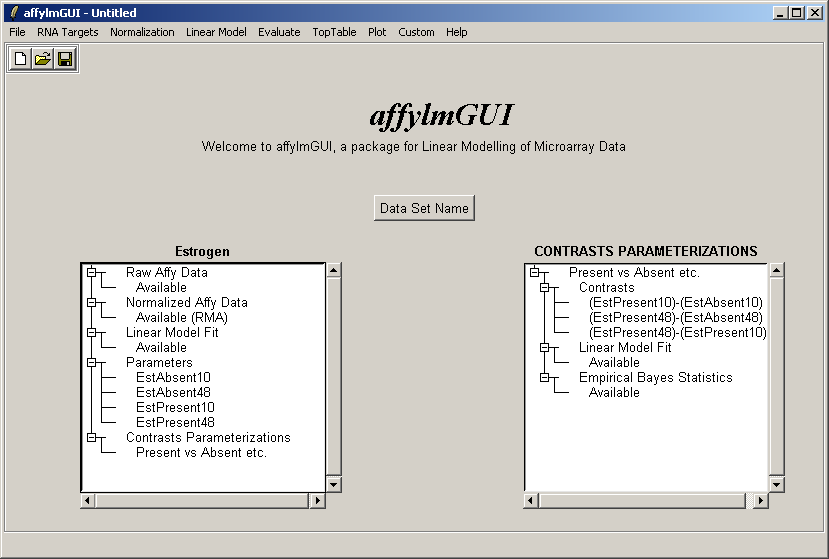Click down arrow of left panel vertical scrollbar

[334, 484]
